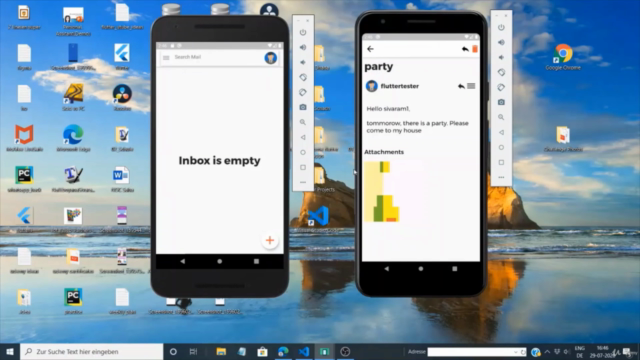
Task: Open Task View from taskbar
Action: tap(193, 351)
